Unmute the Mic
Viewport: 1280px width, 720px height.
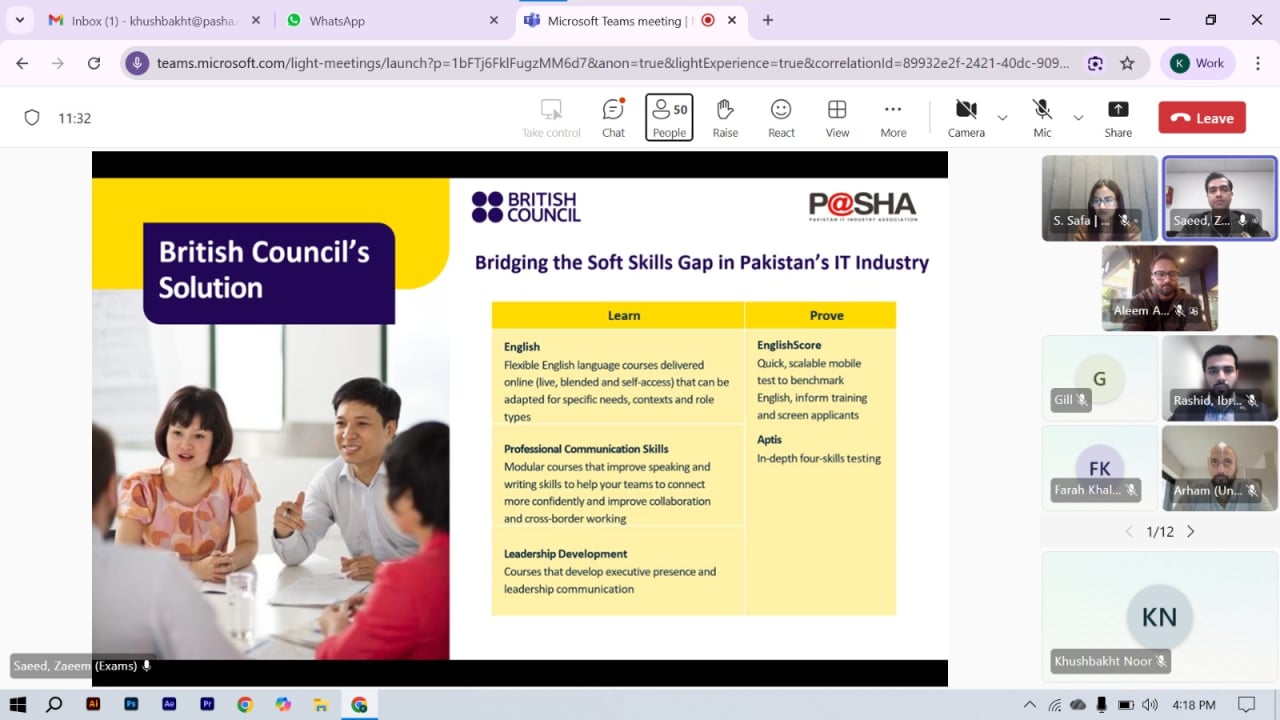click(1042, 118)
